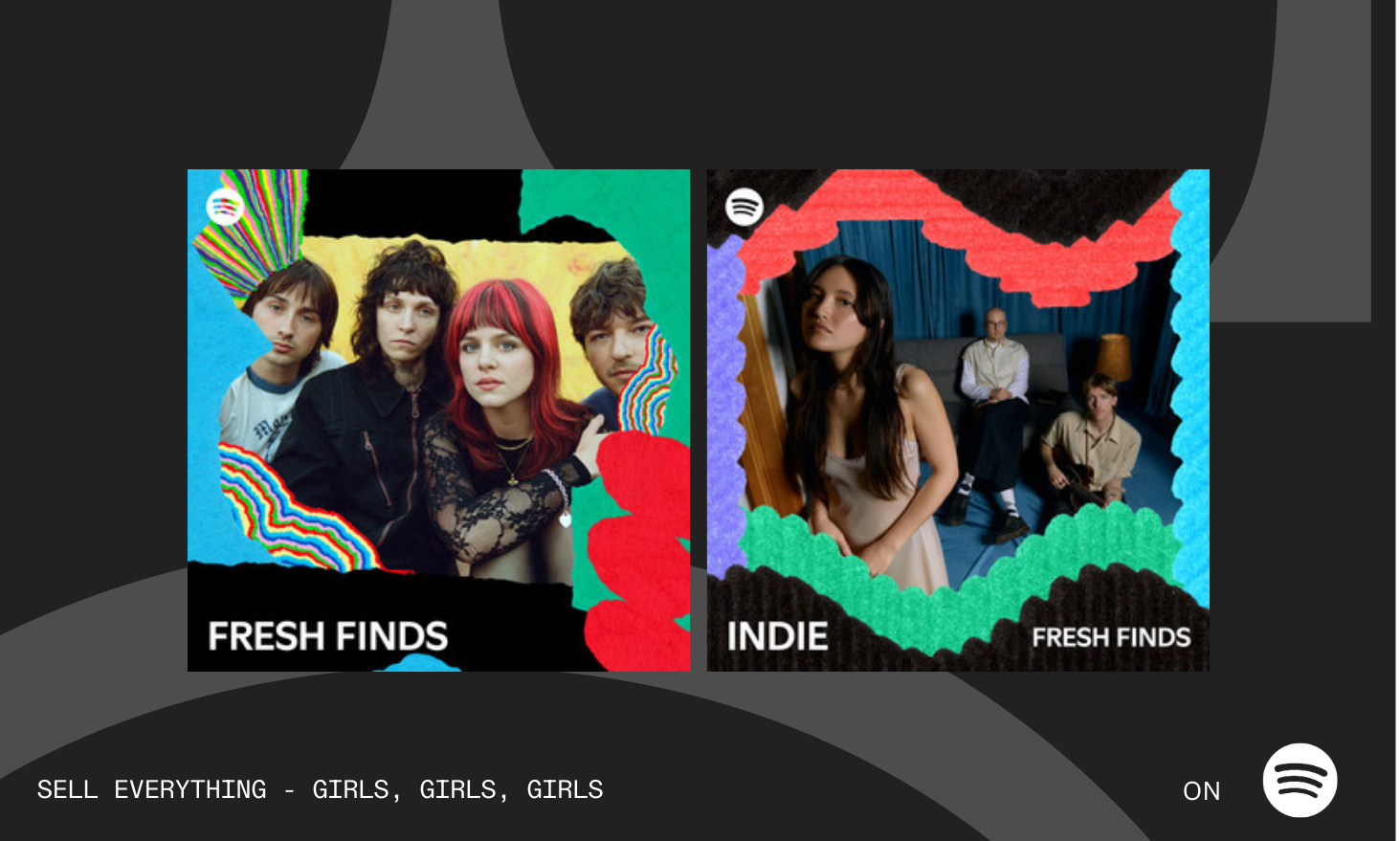Image resolution: width=1400 pixels, height=841 pixels.
Task: Click the ON label near Spotify logo
Action: click(x=1202, y=791)
